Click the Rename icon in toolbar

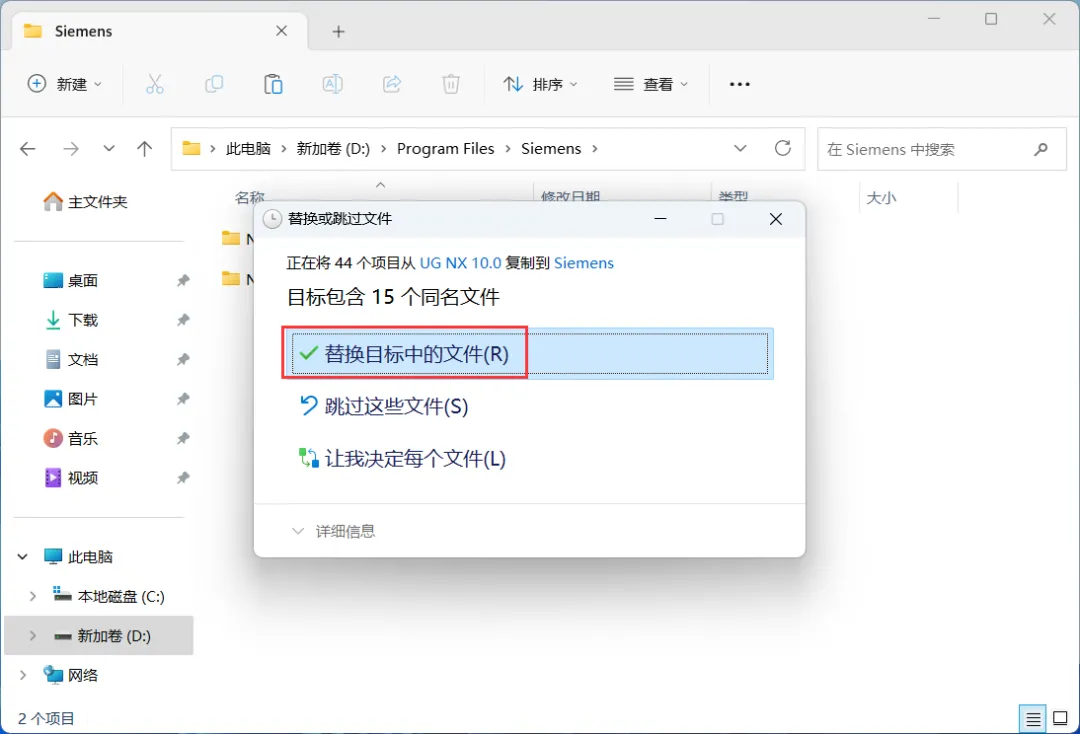click(333, 84)
